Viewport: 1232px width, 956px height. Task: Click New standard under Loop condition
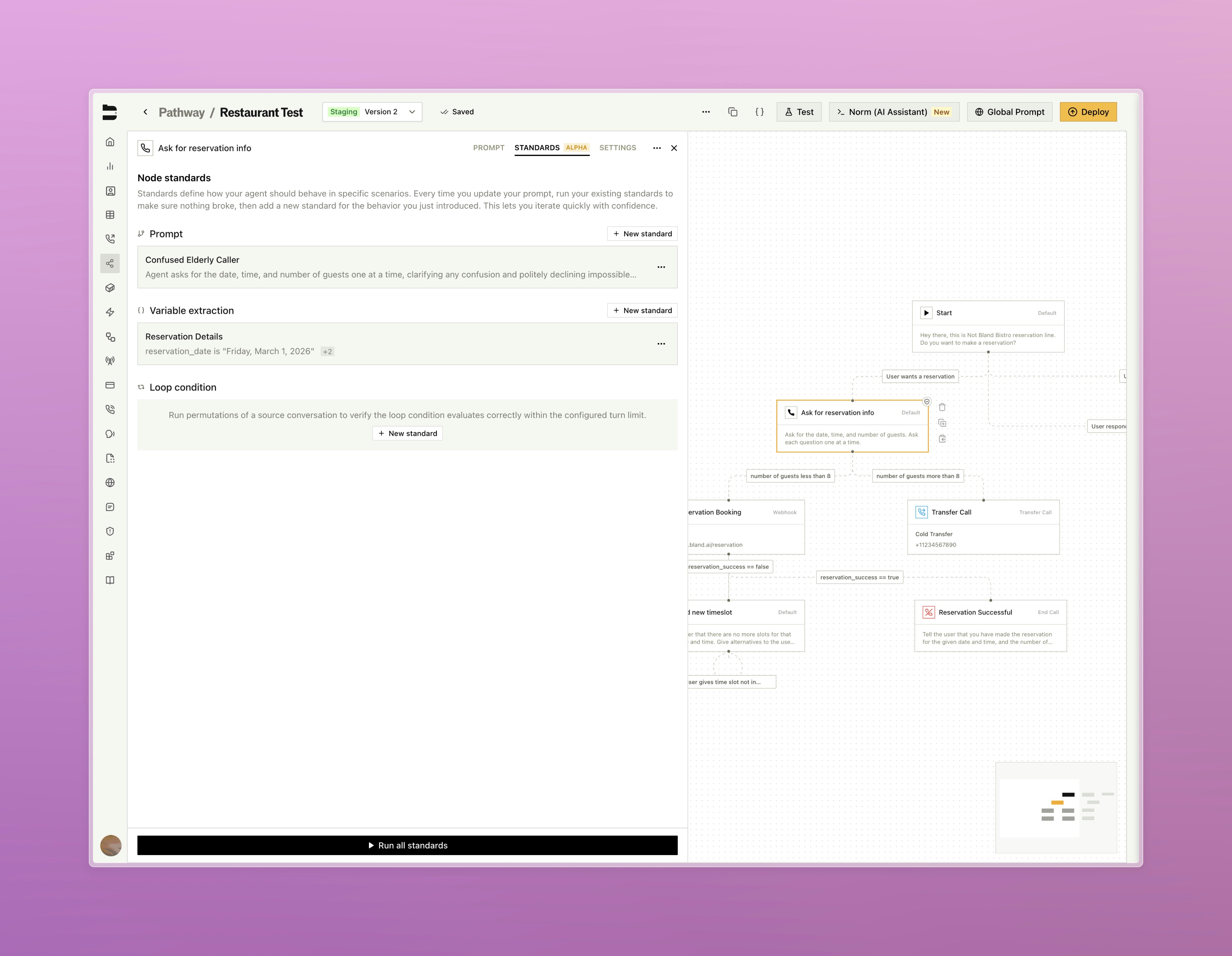(407, 433)
